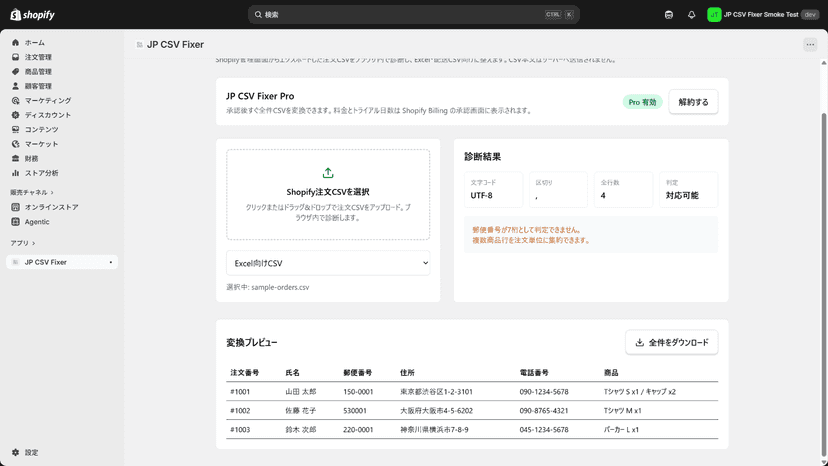The height and width of the screenshot is (466, 828).
Task: Click order number #1003 cell
Action: (x=240, y=430)
